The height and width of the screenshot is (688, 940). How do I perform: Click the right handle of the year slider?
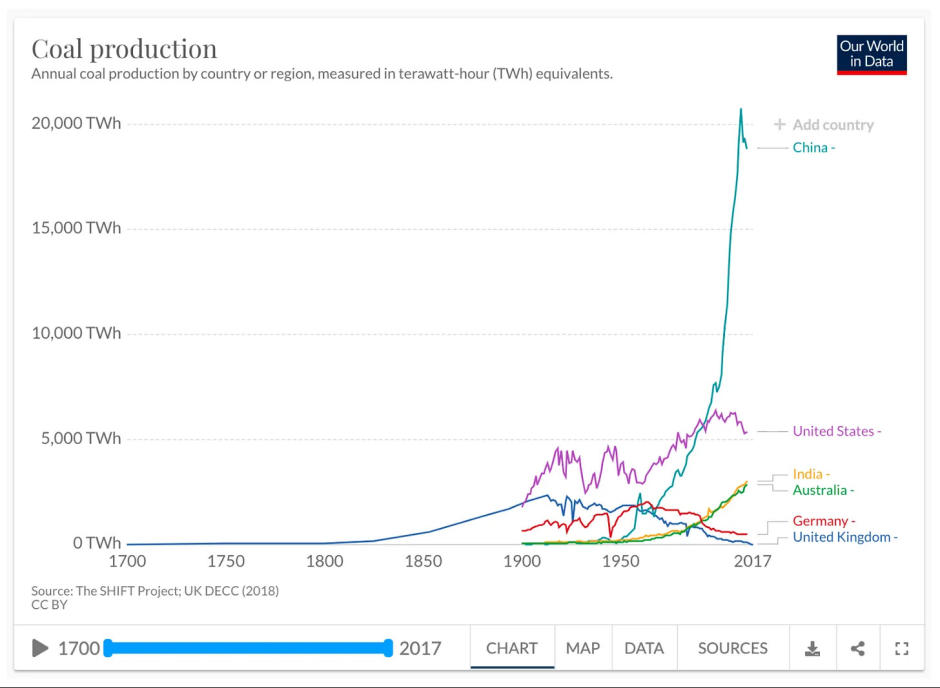[388, 648]
